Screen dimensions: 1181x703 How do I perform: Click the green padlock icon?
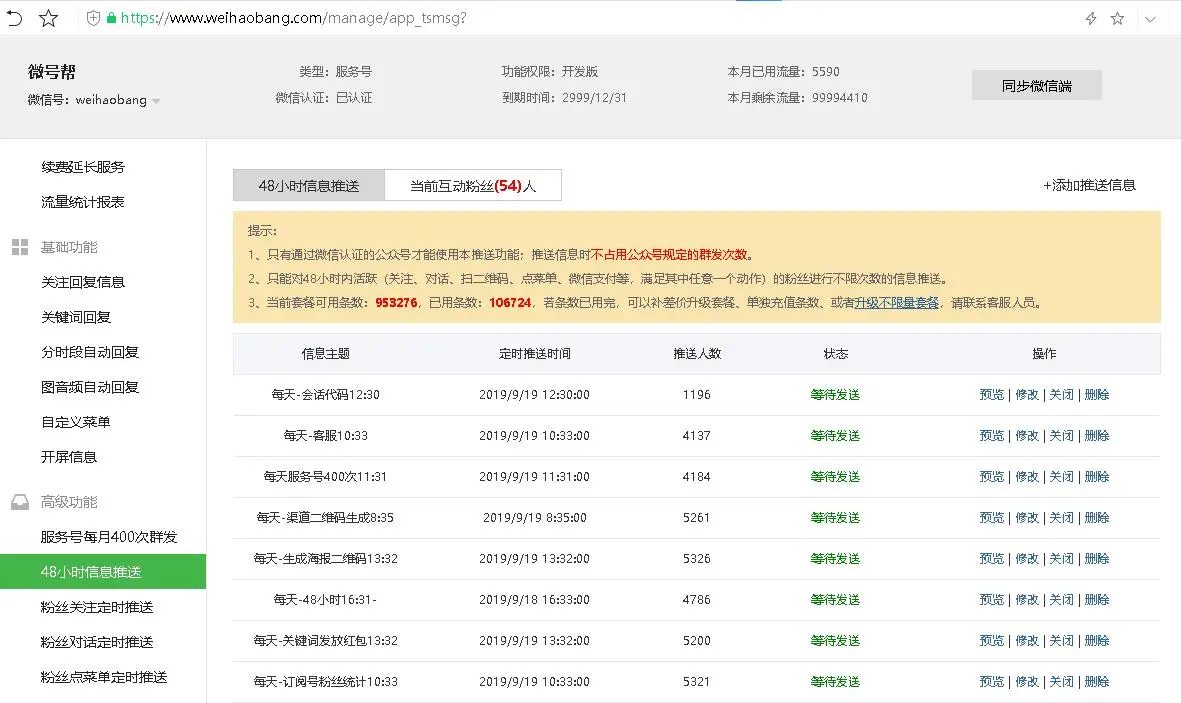111,18
